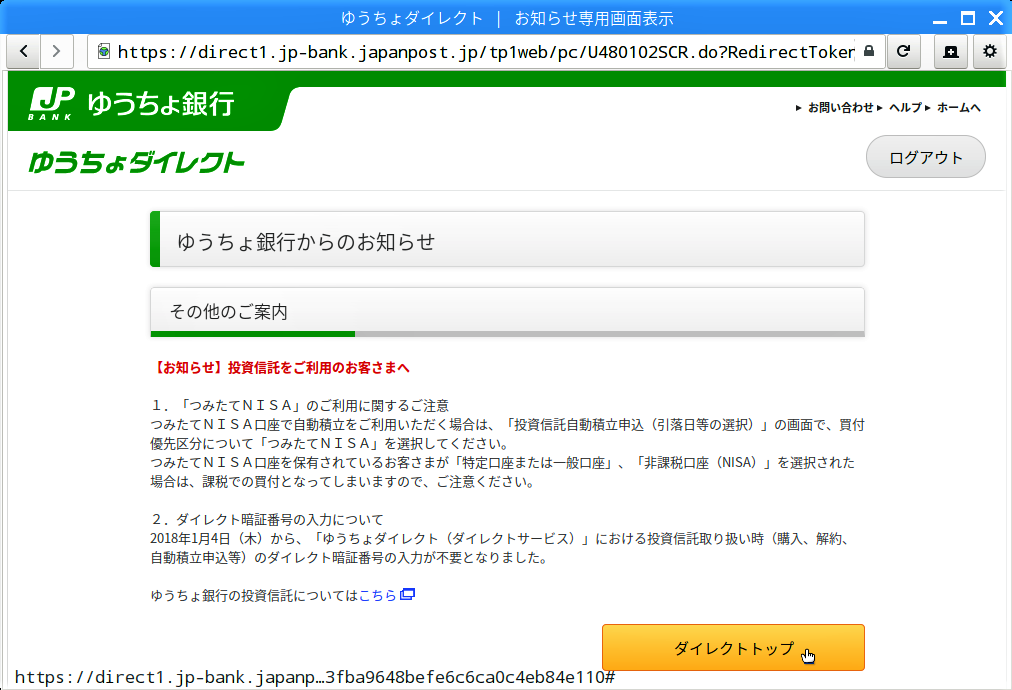Open the bookmark/download toolbar icon
The height and width of the screenshot is (690, 1012).
coord(951,51)
